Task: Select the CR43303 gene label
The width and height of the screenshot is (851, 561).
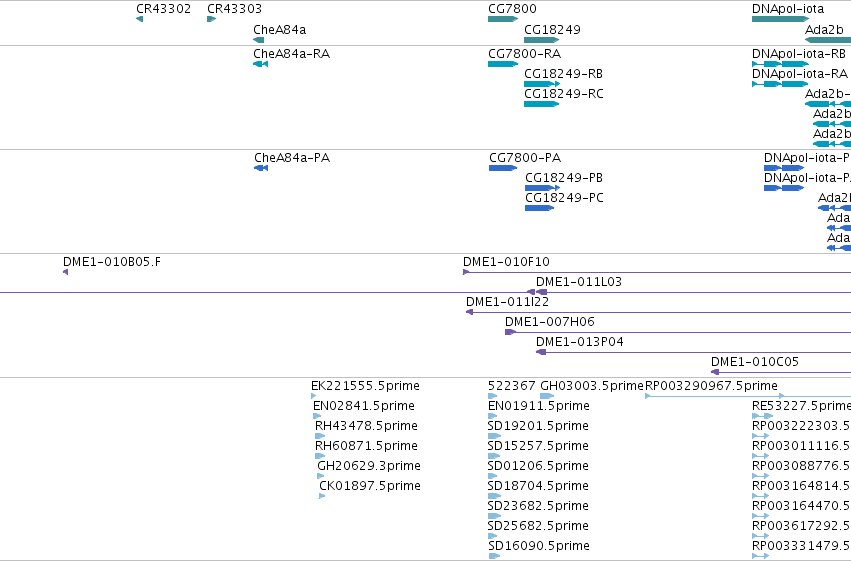Action: coord(234,9)
